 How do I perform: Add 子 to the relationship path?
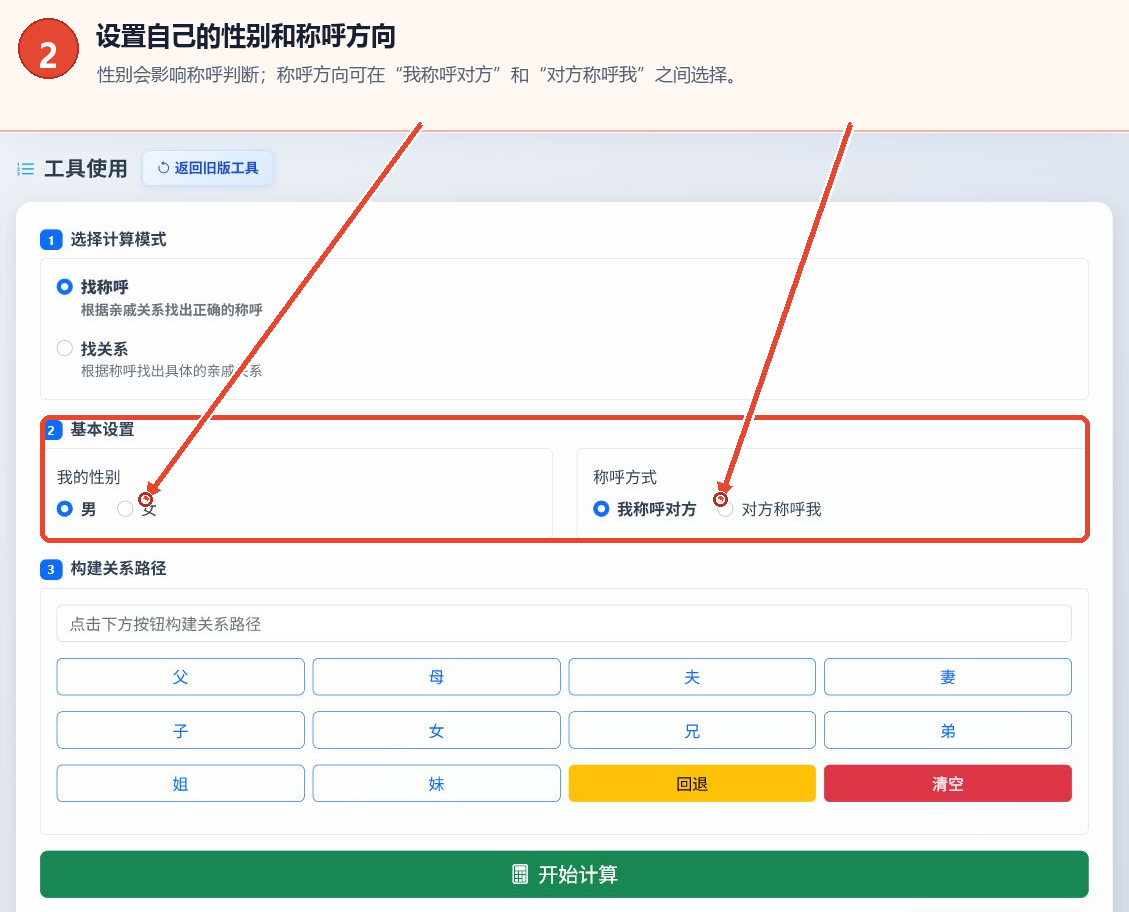click(181, 731)
